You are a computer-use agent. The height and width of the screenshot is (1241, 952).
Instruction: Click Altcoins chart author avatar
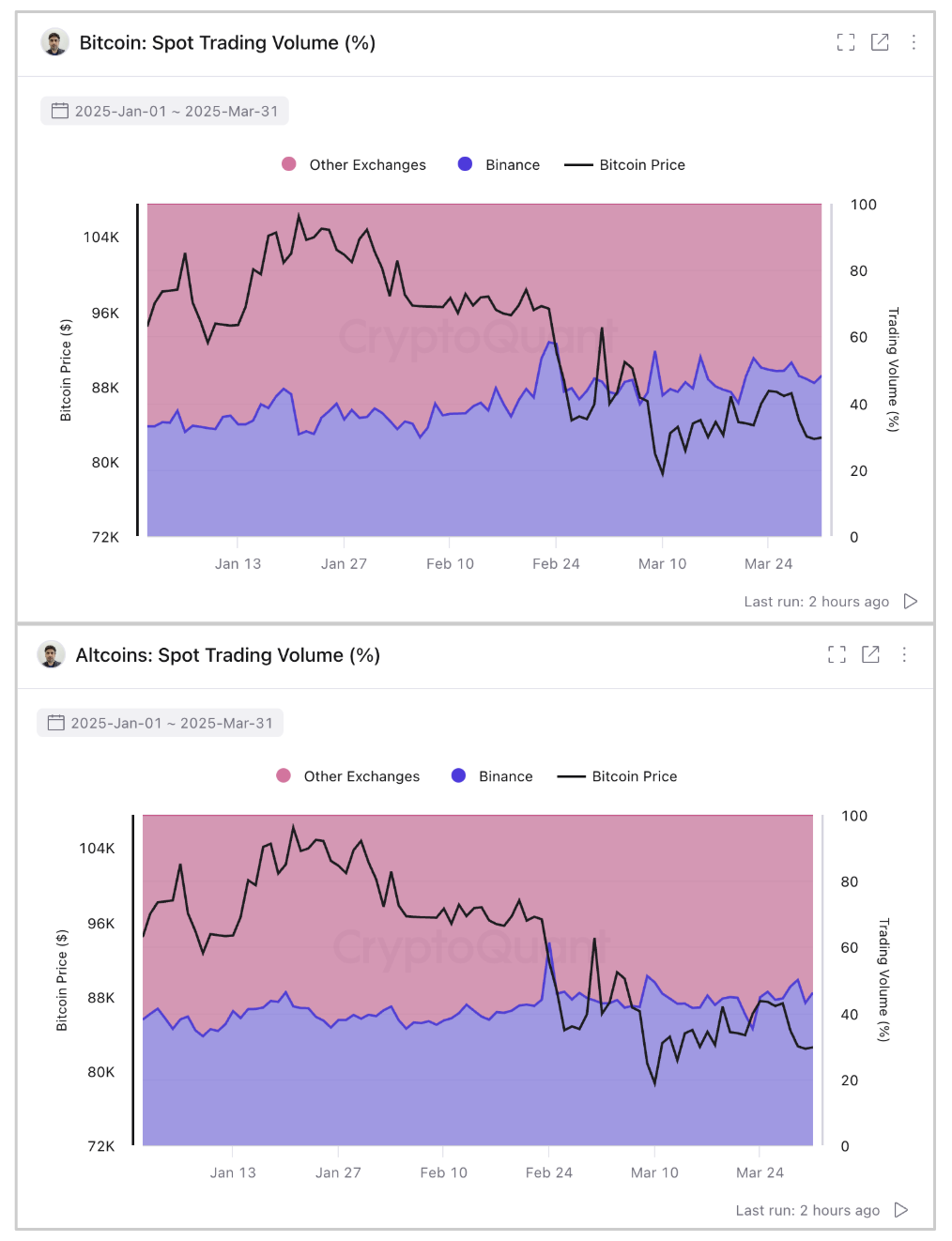click(51, 654)
